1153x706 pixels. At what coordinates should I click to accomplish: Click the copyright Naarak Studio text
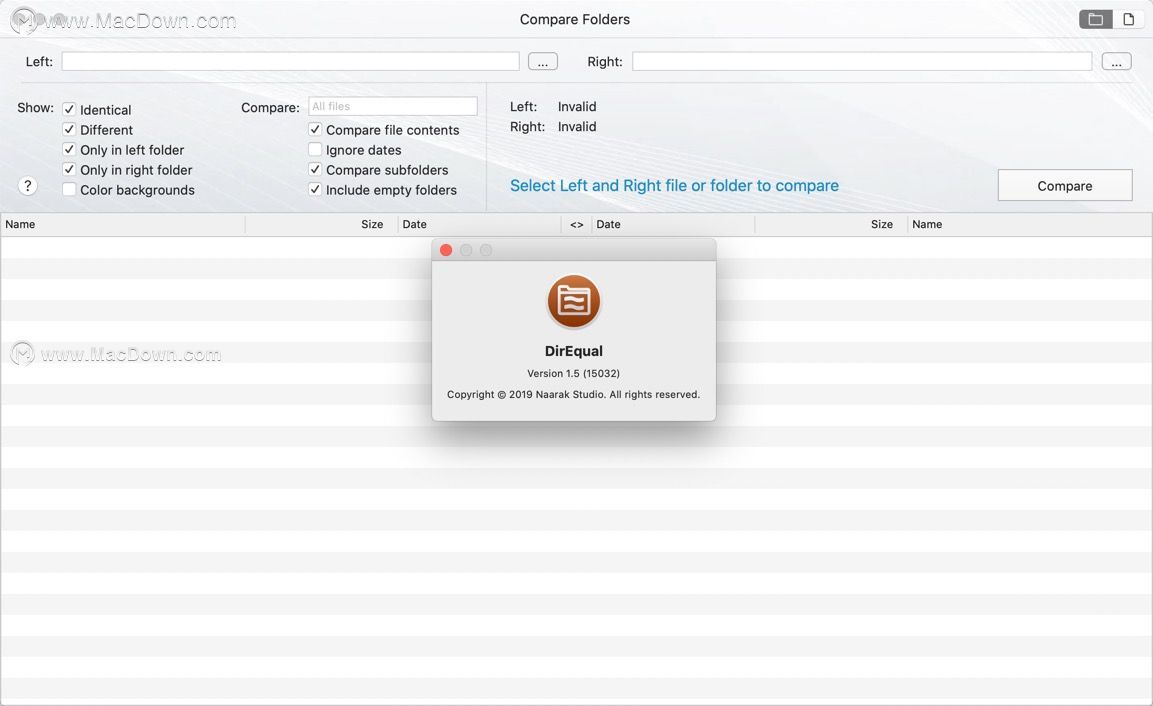click(574, 394)
